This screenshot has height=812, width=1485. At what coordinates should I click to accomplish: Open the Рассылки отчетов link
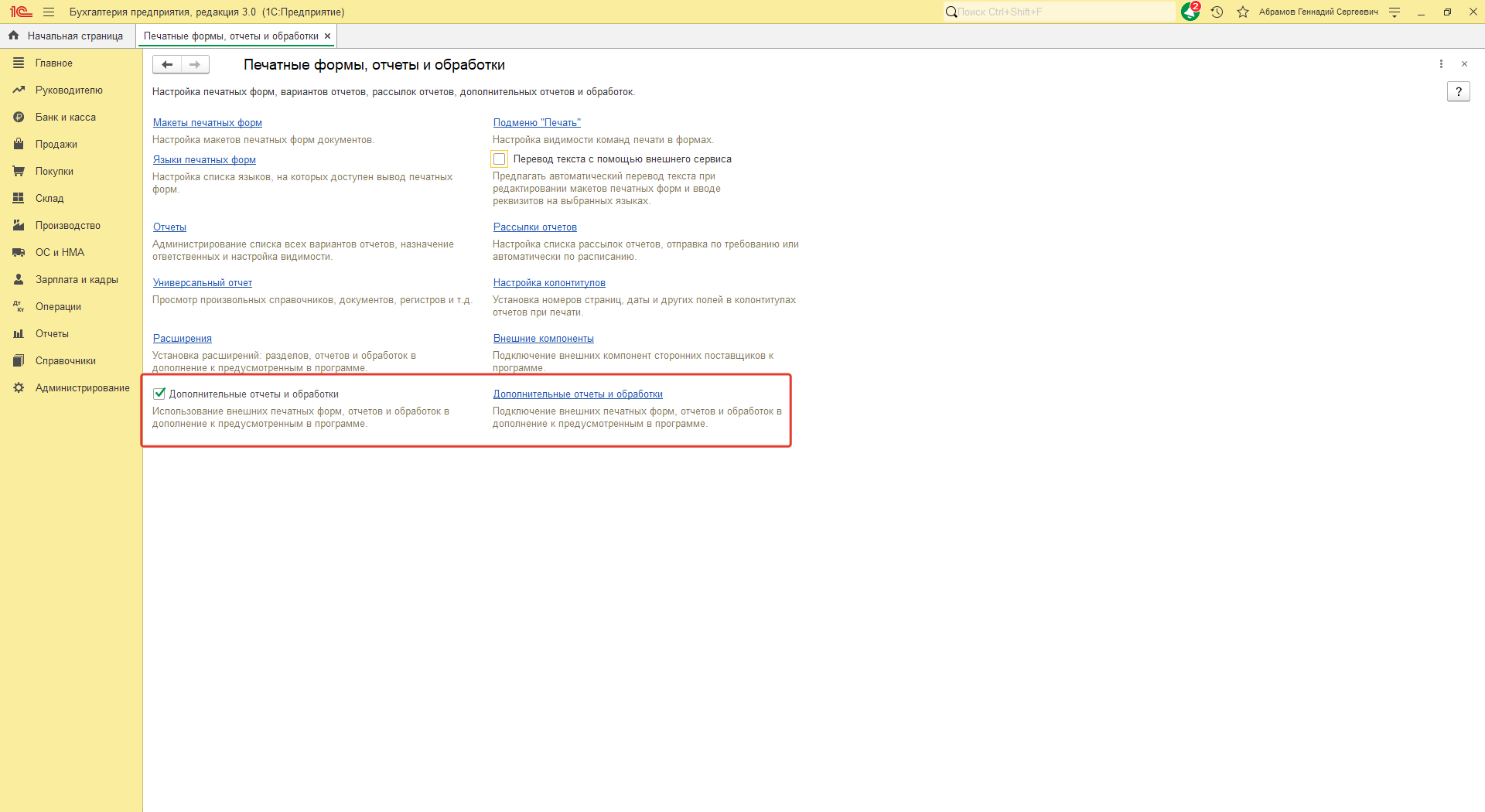(534, 227)
